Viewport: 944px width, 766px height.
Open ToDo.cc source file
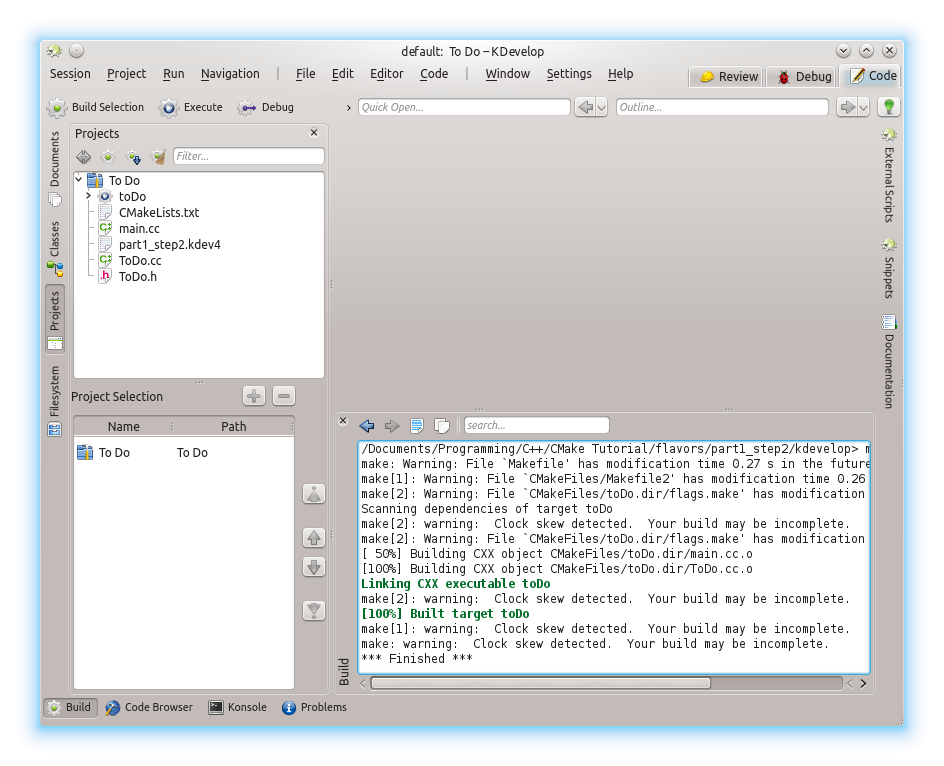coord(140,260)
